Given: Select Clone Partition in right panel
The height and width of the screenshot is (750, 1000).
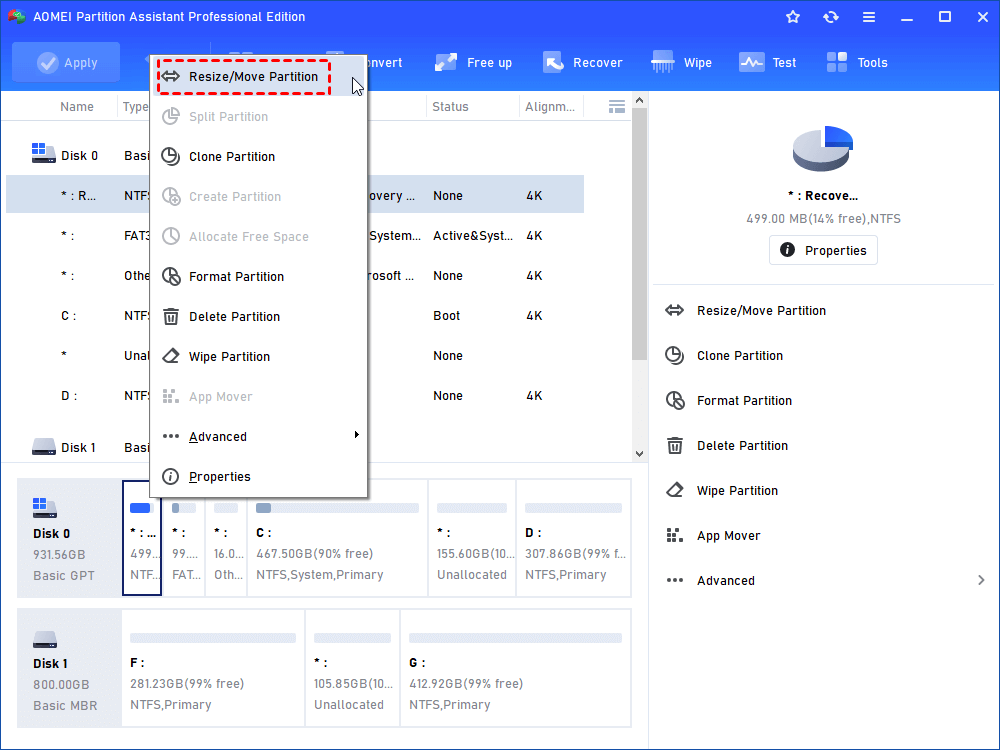Looking at the screenshot, I should coord(740,356).
